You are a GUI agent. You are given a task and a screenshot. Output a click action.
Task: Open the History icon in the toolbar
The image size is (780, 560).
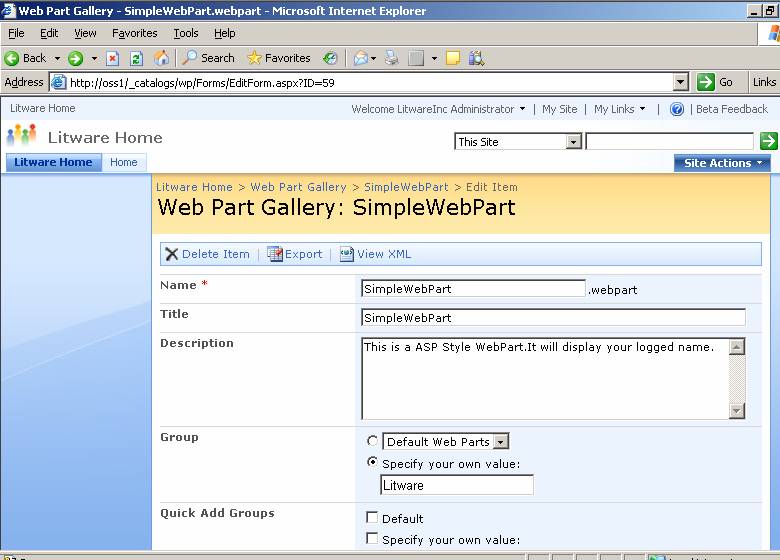click(x=330, y=58)
